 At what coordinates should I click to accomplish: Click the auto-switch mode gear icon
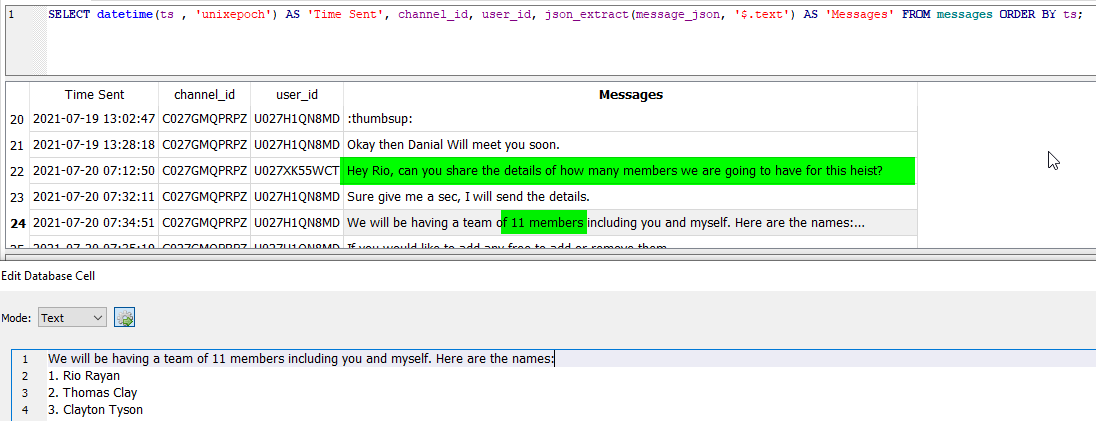coord(124,318)
